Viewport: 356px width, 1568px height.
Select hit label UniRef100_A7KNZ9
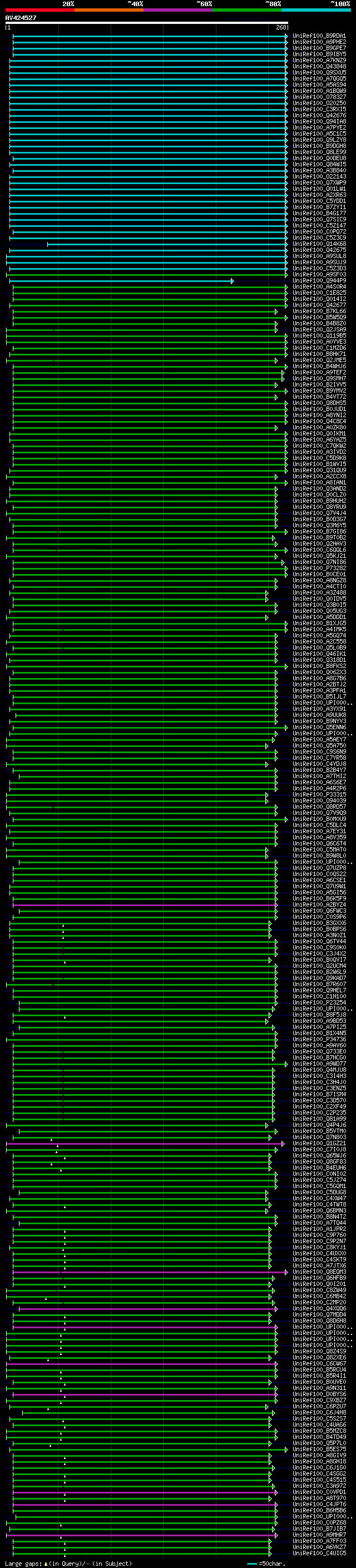point(319,60)
